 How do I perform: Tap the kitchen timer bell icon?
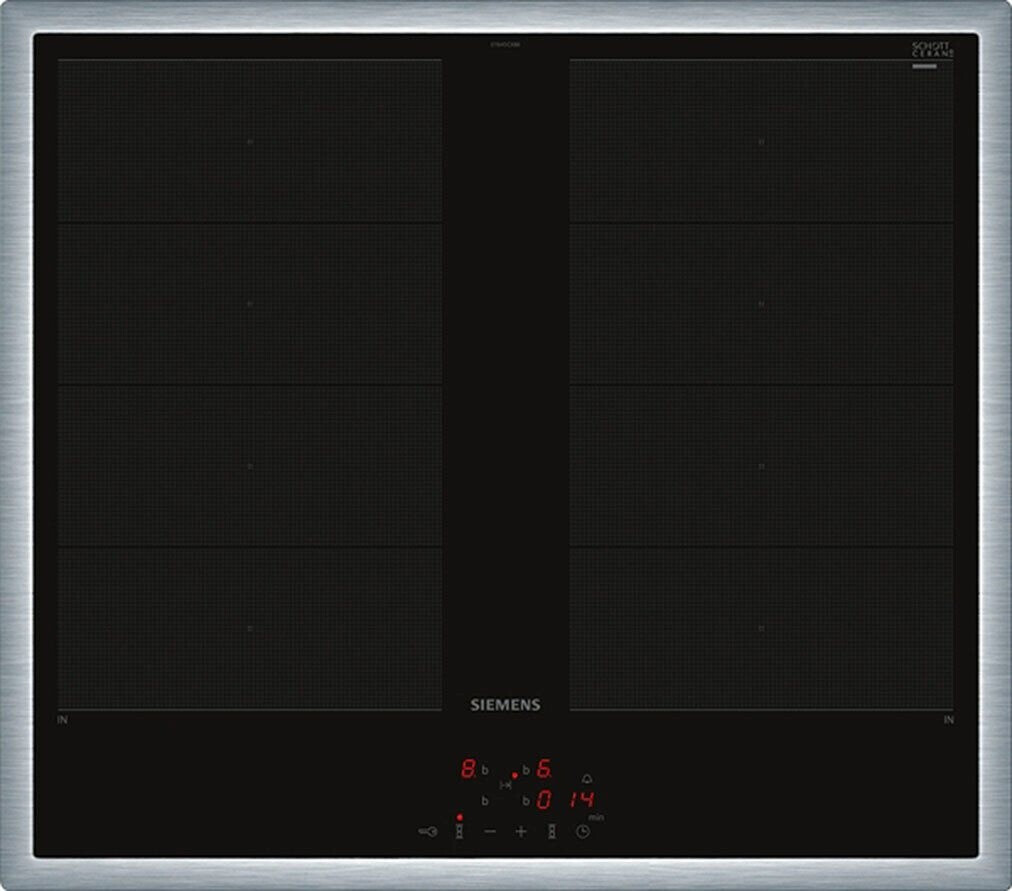click(586, 778)
